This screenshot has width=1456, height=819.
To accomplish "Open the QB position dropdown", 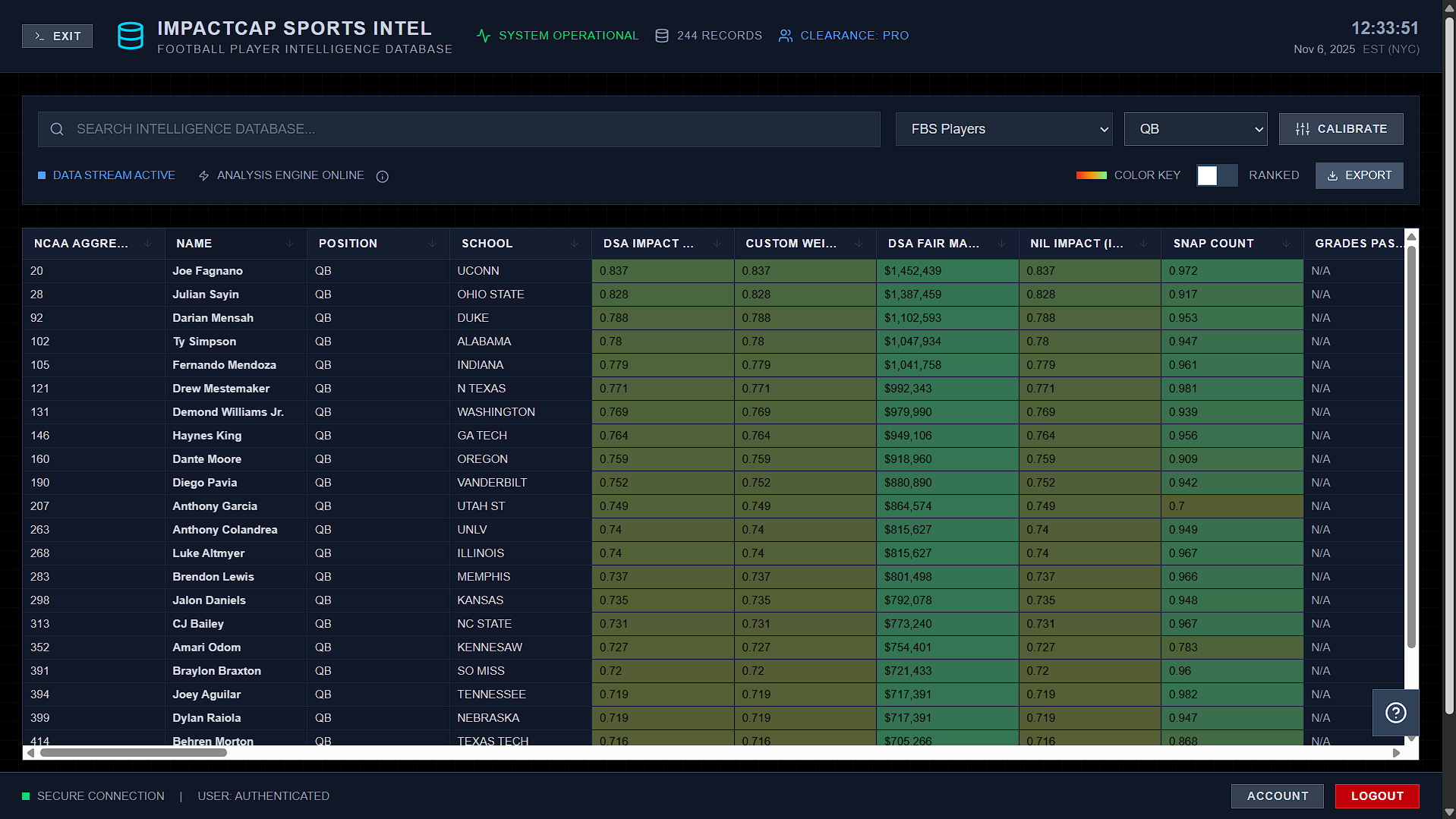I will pyautogui.click(x=1195, y=129).
